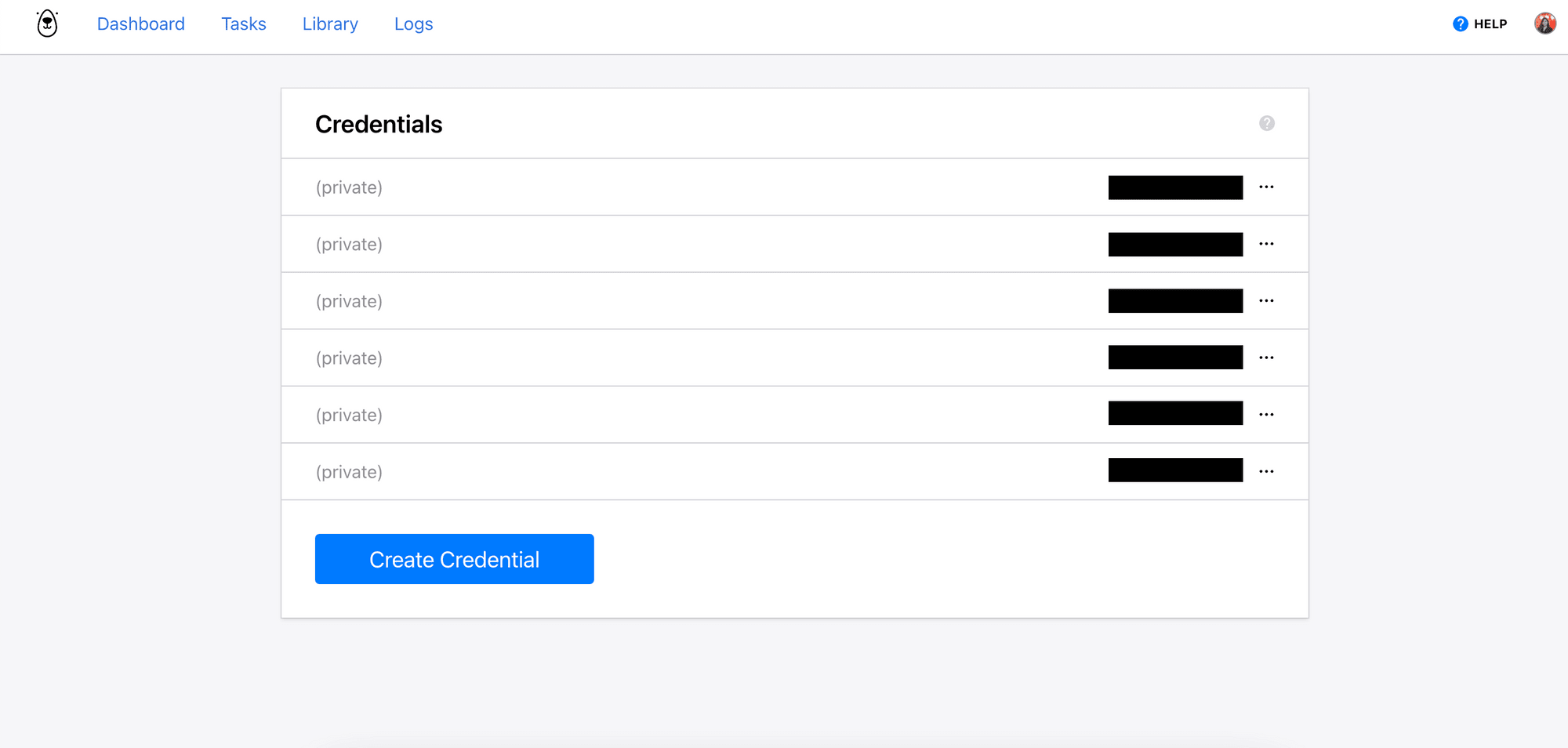View the Logs page

point(413,24)
